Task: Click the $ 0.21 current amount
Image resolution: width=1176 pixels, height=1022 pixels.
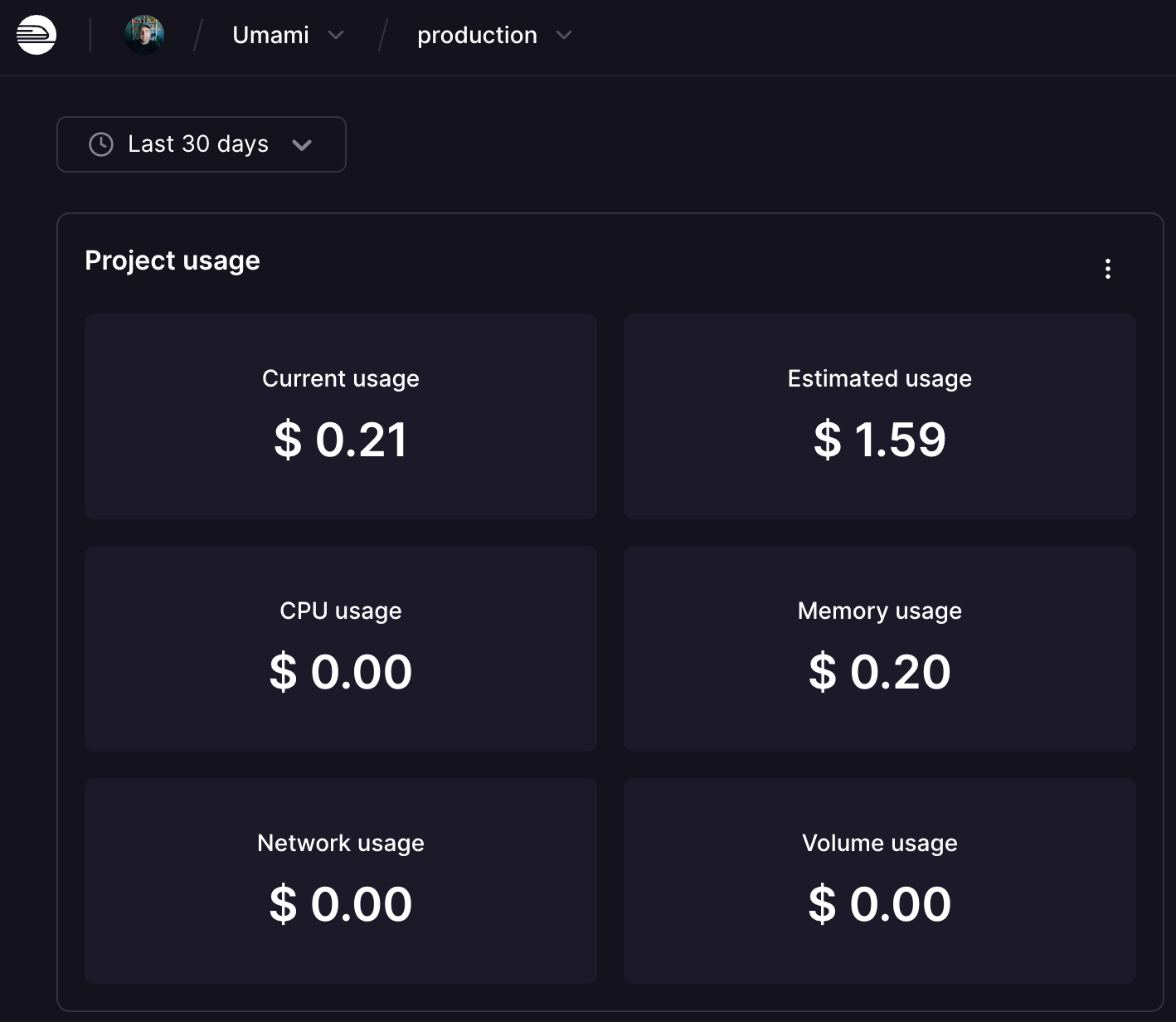Action: [x=340, y=440]
